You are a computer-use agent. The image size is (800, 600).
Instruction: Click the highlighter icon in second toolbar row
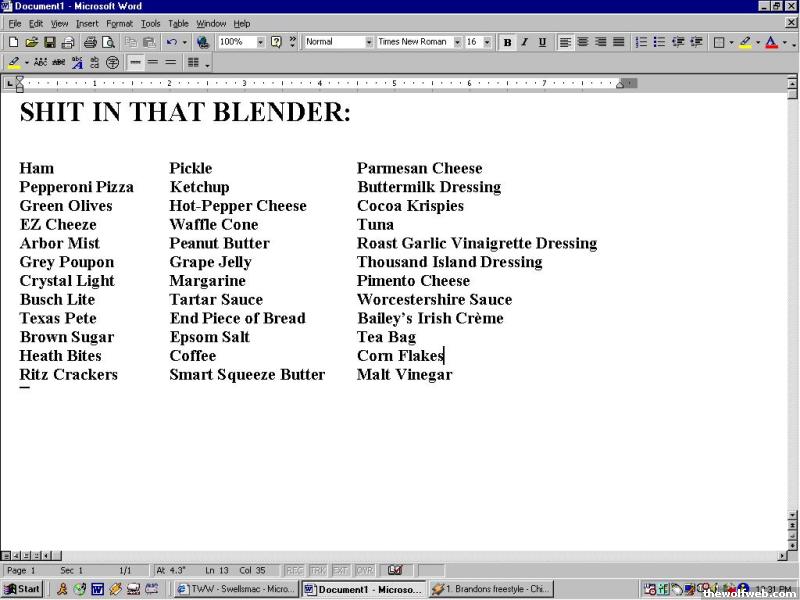[14, 63]
